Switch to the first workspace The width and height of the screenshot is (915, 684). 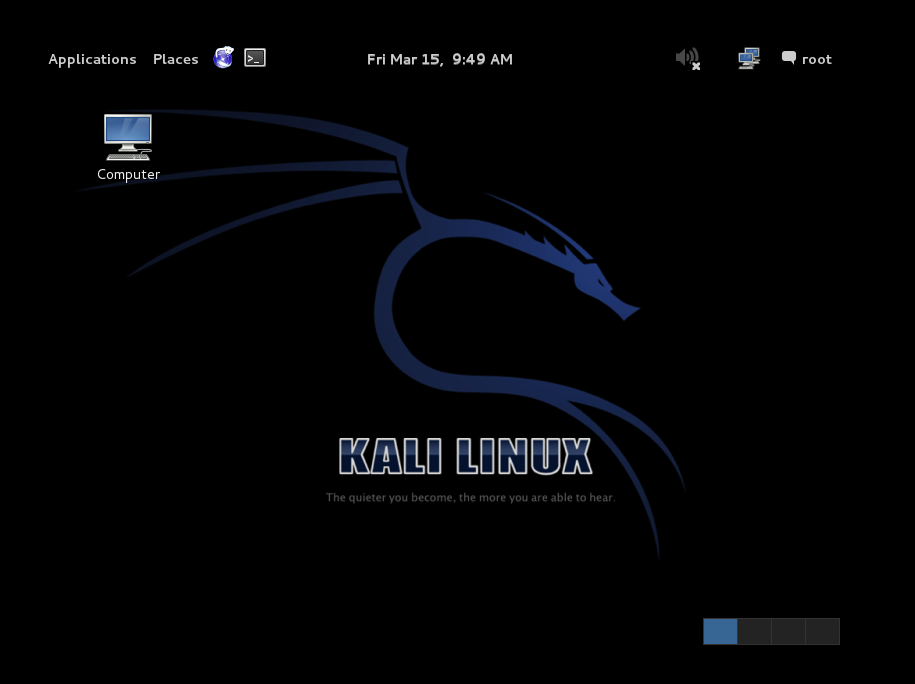coord(720,631)
